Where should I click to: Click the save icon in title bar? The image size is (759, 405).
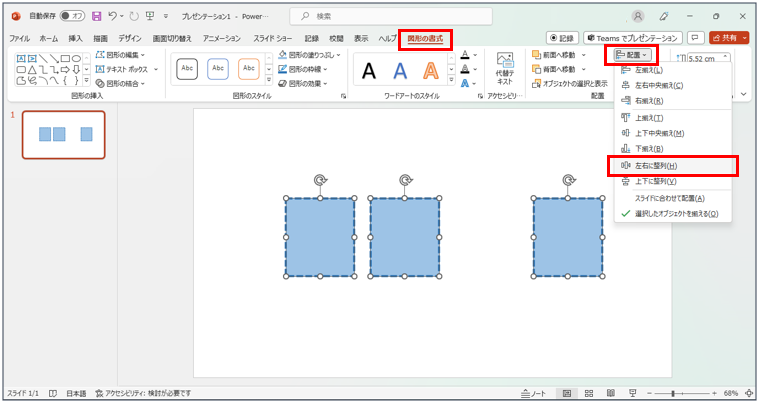96,17
